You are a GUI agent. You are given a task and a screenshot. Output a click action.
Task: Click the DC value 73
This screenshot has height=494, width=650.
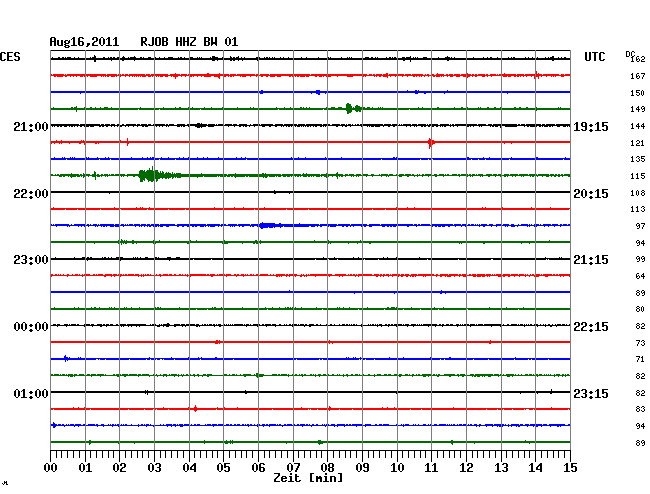coord(640,343)
